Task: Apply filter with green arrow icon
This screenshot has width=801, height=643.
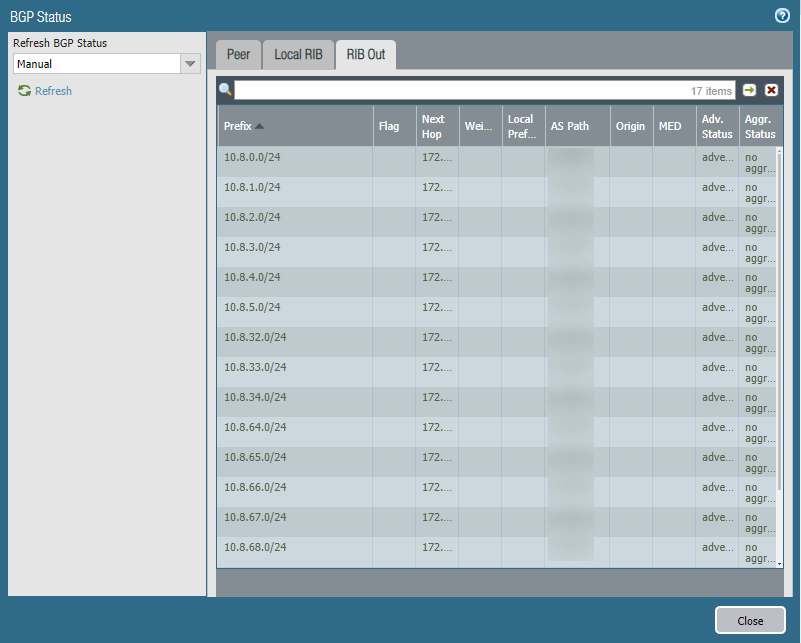Action: 750,90
